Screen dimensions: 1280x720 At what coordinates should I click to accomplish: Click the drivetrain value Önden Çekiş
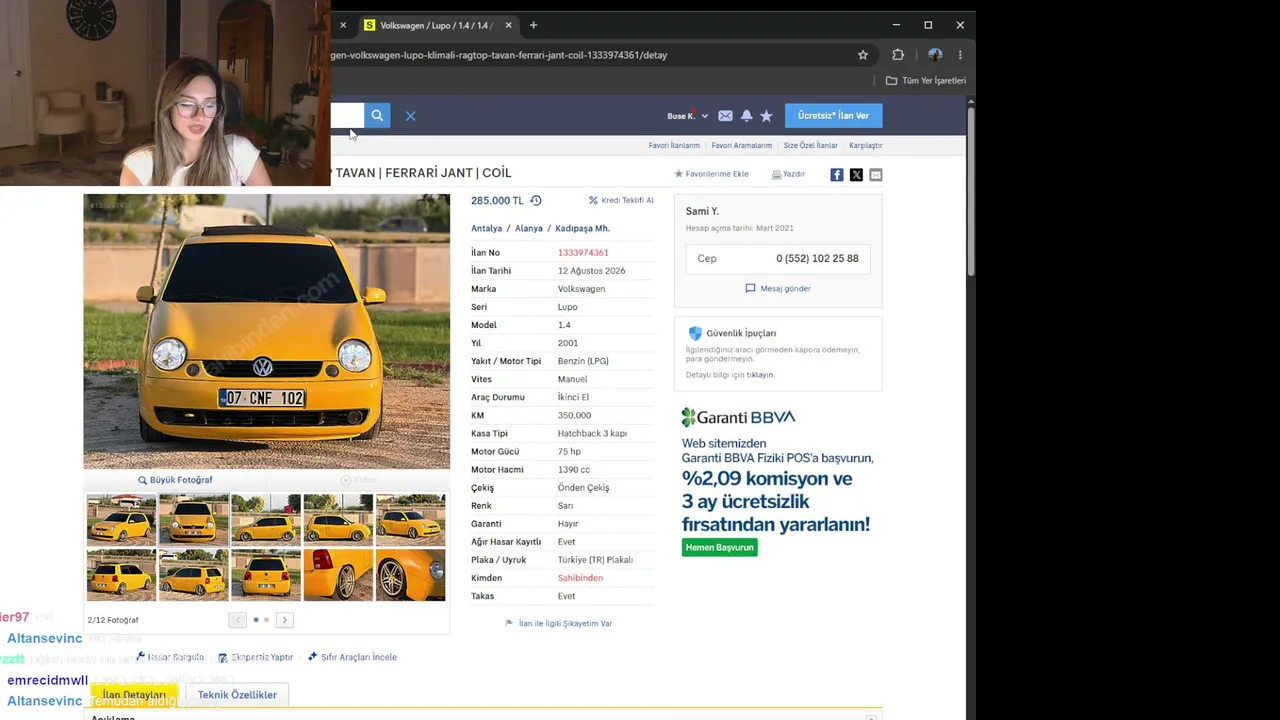tap(583, 488)
